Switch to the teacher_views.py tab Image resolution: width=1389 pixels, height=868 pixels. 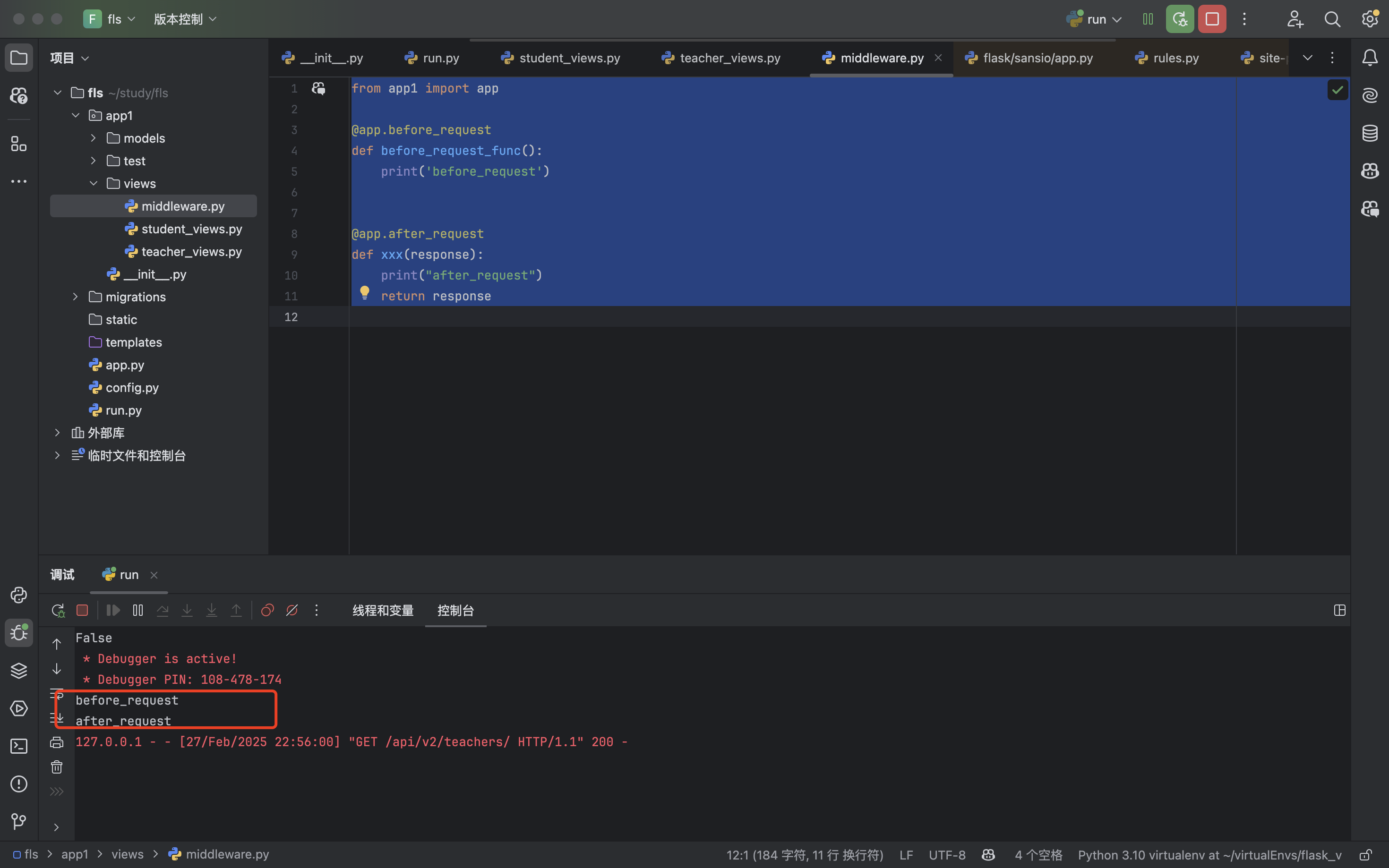click(x=729, y=58)
